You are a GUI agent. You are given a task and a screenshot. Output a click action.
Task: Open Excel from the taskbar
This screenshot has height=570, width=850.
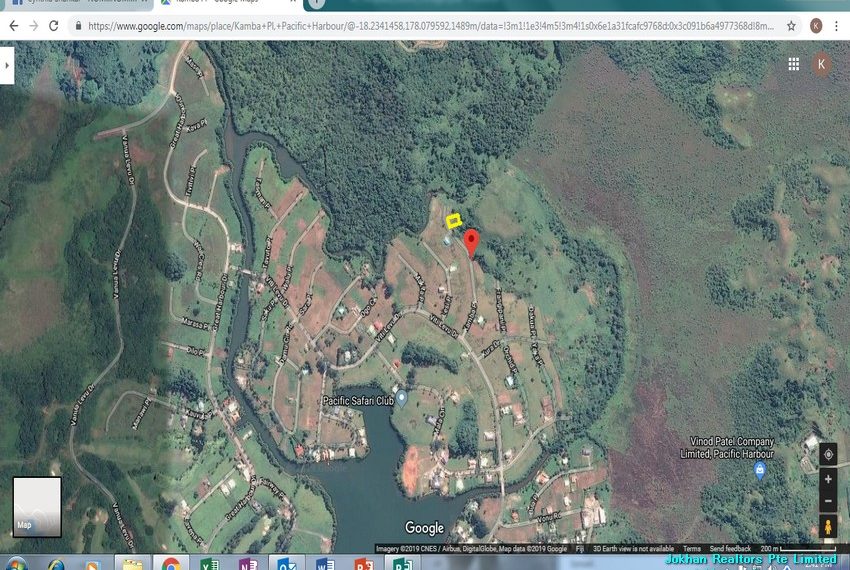pyautogui.click(x=209, y=564)
